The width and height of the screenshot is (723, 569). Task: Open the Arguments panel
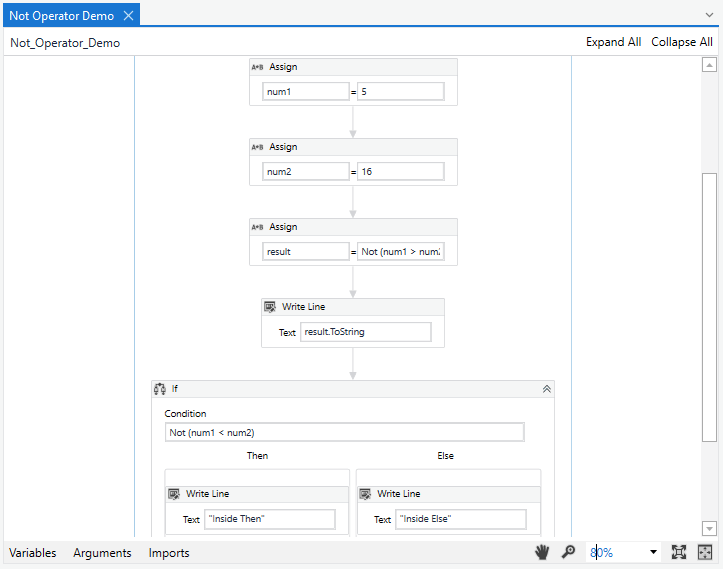coord(102,553)
